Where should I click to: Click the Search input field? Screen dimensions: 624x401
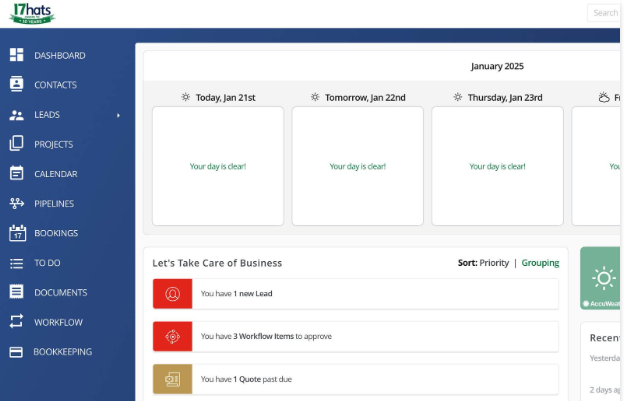click(604, 13)
